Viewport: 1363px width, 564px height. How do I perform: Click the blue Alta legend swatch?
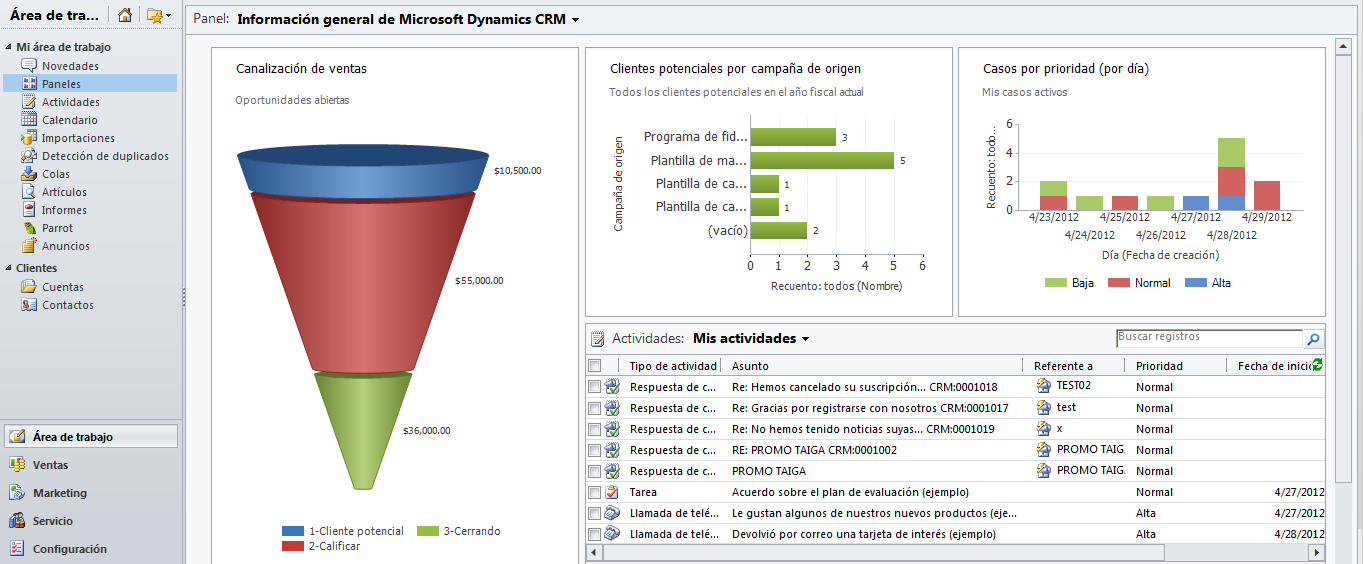click(x=1195, y=283)
